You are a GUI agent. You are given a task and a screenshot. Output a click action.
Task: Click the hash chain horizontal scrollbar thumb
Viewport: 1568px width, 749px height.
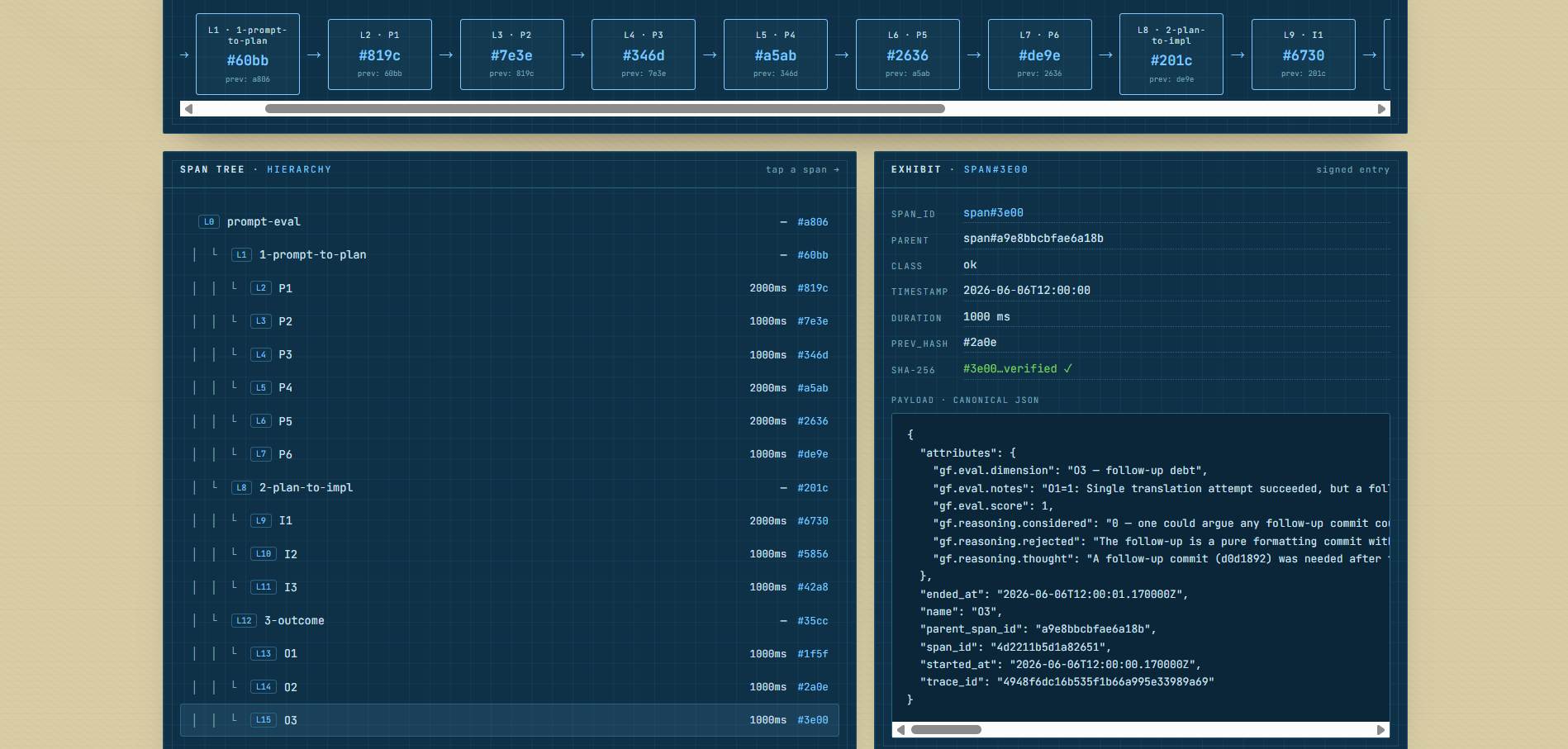click(x=605, y=109)
